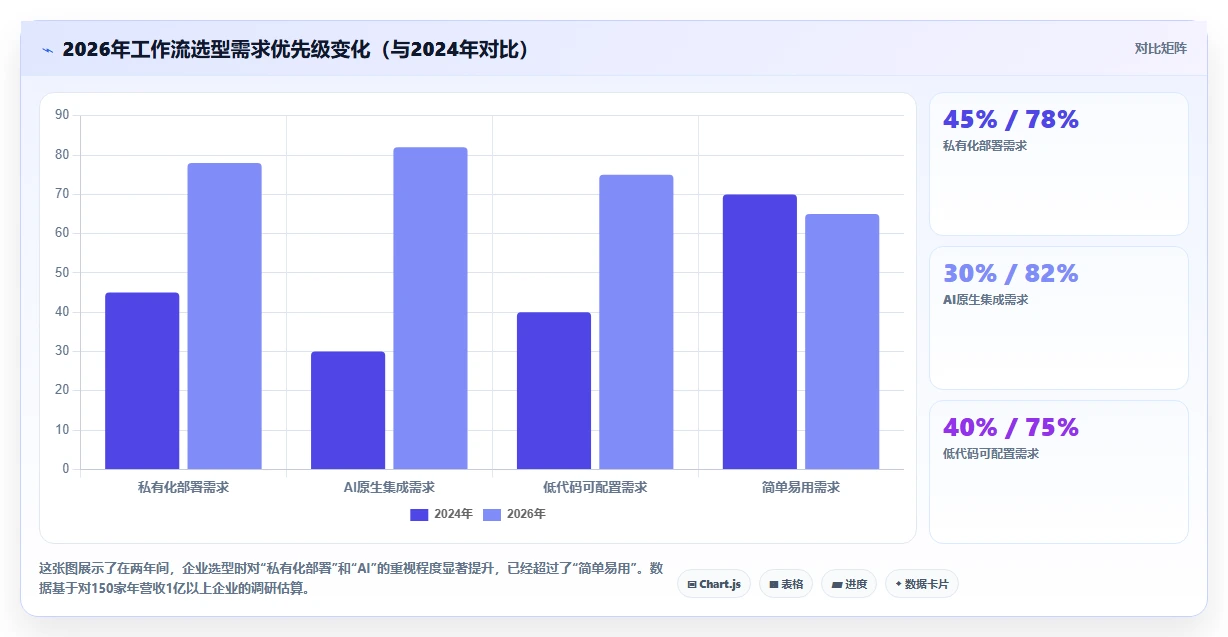Screen dimensions: 1228x637
Task: Click the 2024 bar for 私有化部署需求
Action: [x=142, y=381]
